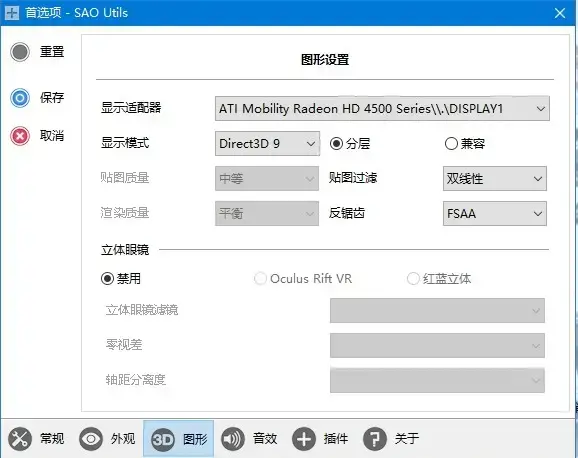Click the 立体眼镜 section label
Screen dimensions: 578x458
pos(125,250)
